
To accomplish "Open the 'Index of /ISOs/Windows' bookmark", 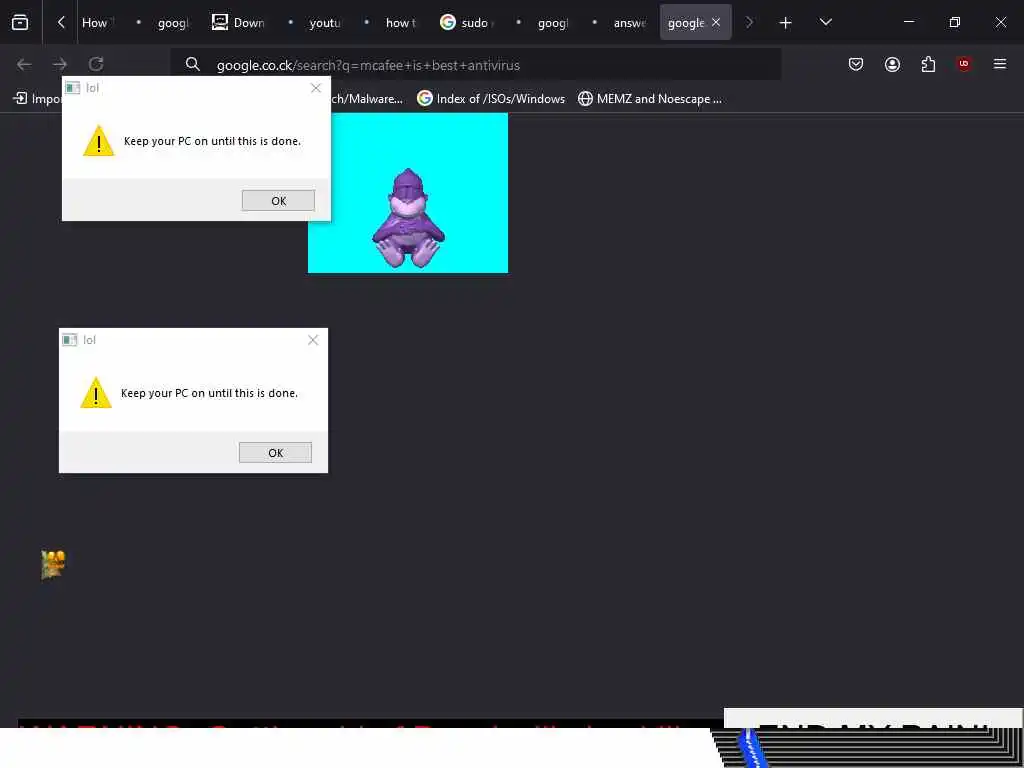I will click(x=491, y=99).
